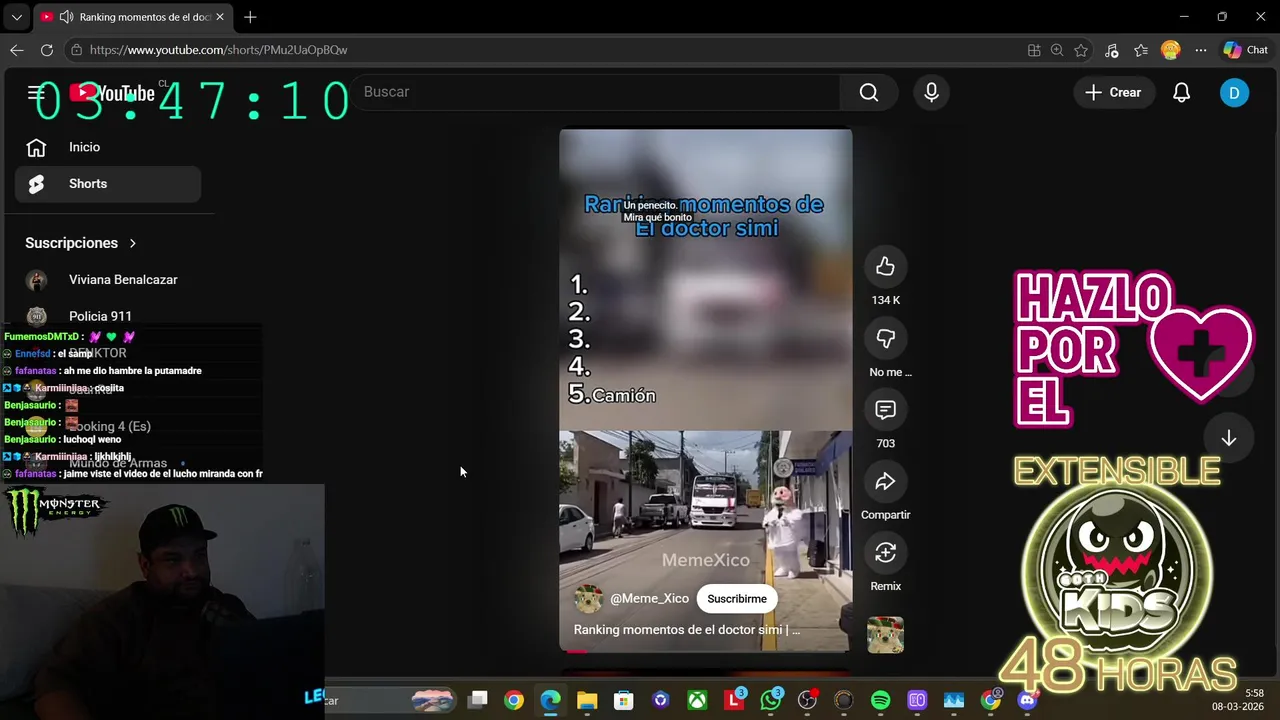Click the media control music-note icon

1111,50
